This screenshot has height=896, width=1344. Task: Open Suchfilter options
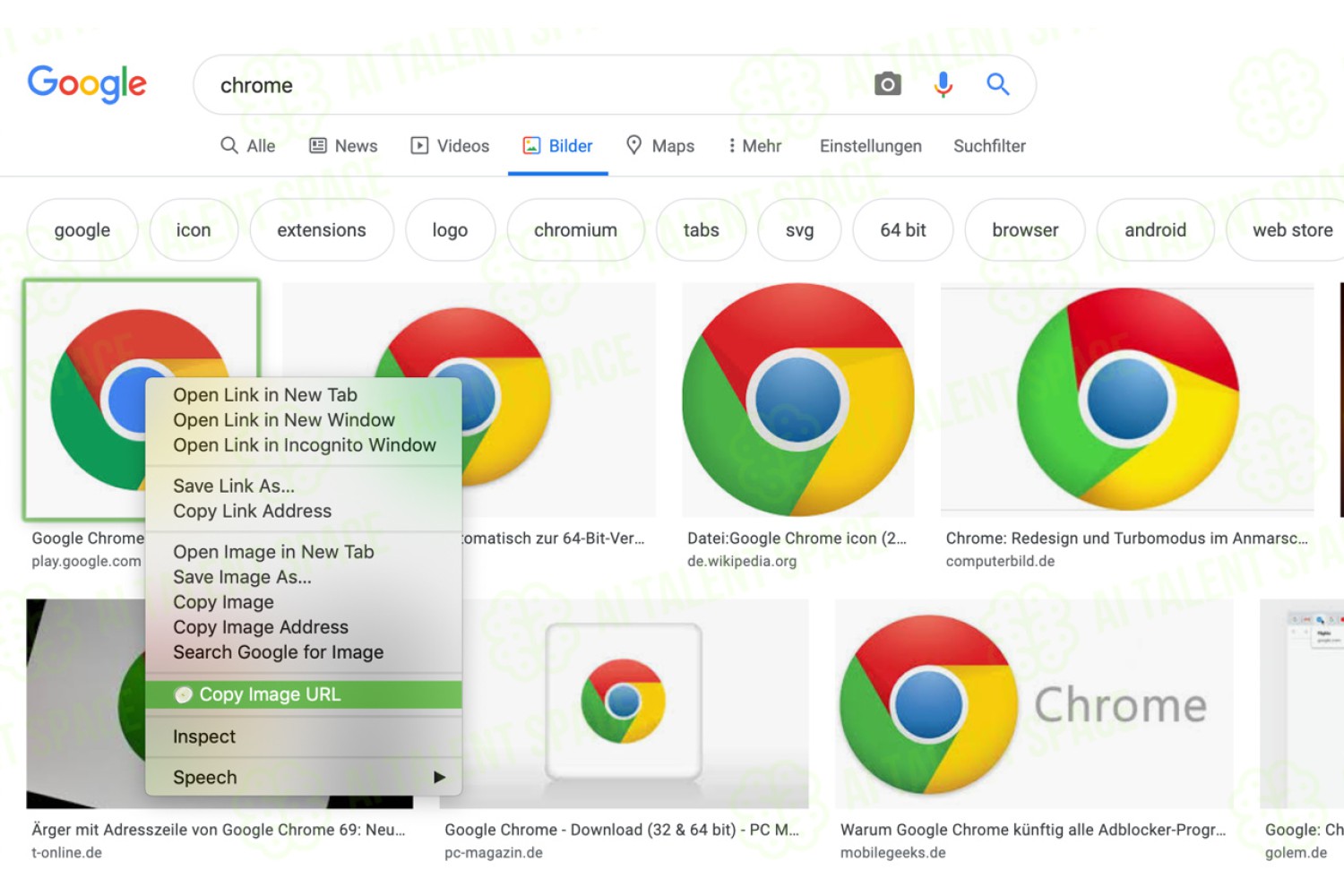pos(989,145)
